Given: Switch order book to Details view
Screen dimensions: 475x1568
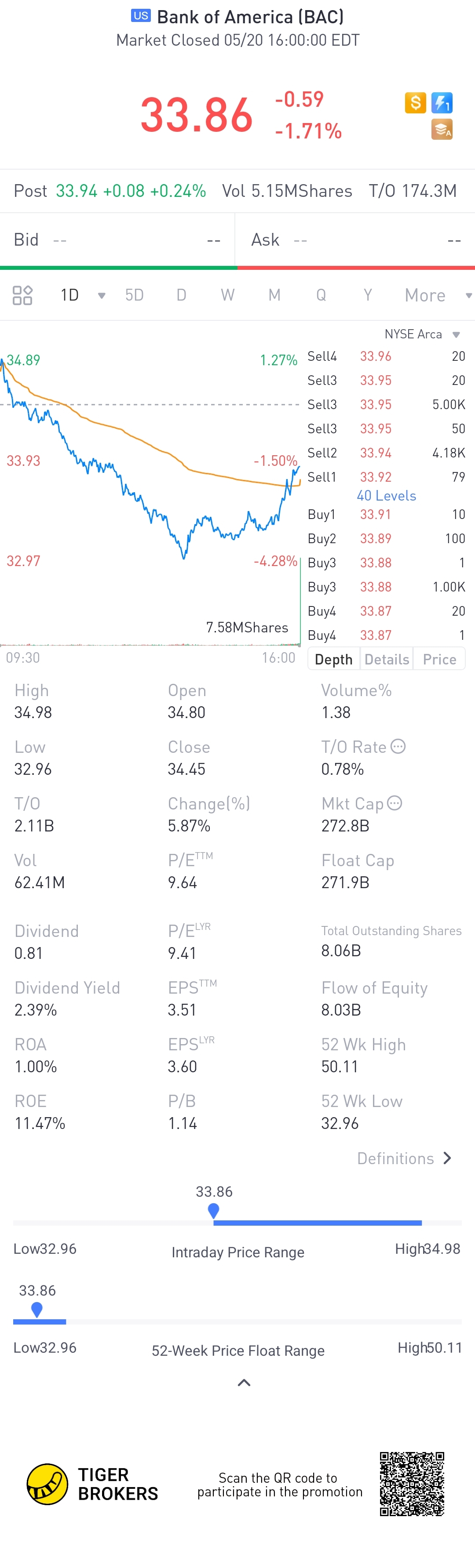Looking at the screenshot, I should point(387,659).
